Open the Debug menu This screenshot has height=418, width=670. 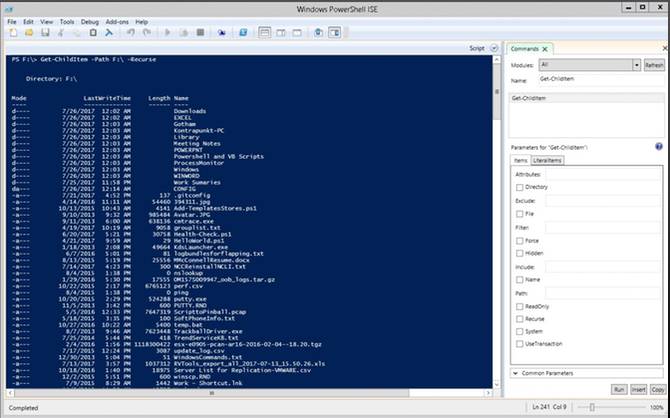(x=90, y=22)
